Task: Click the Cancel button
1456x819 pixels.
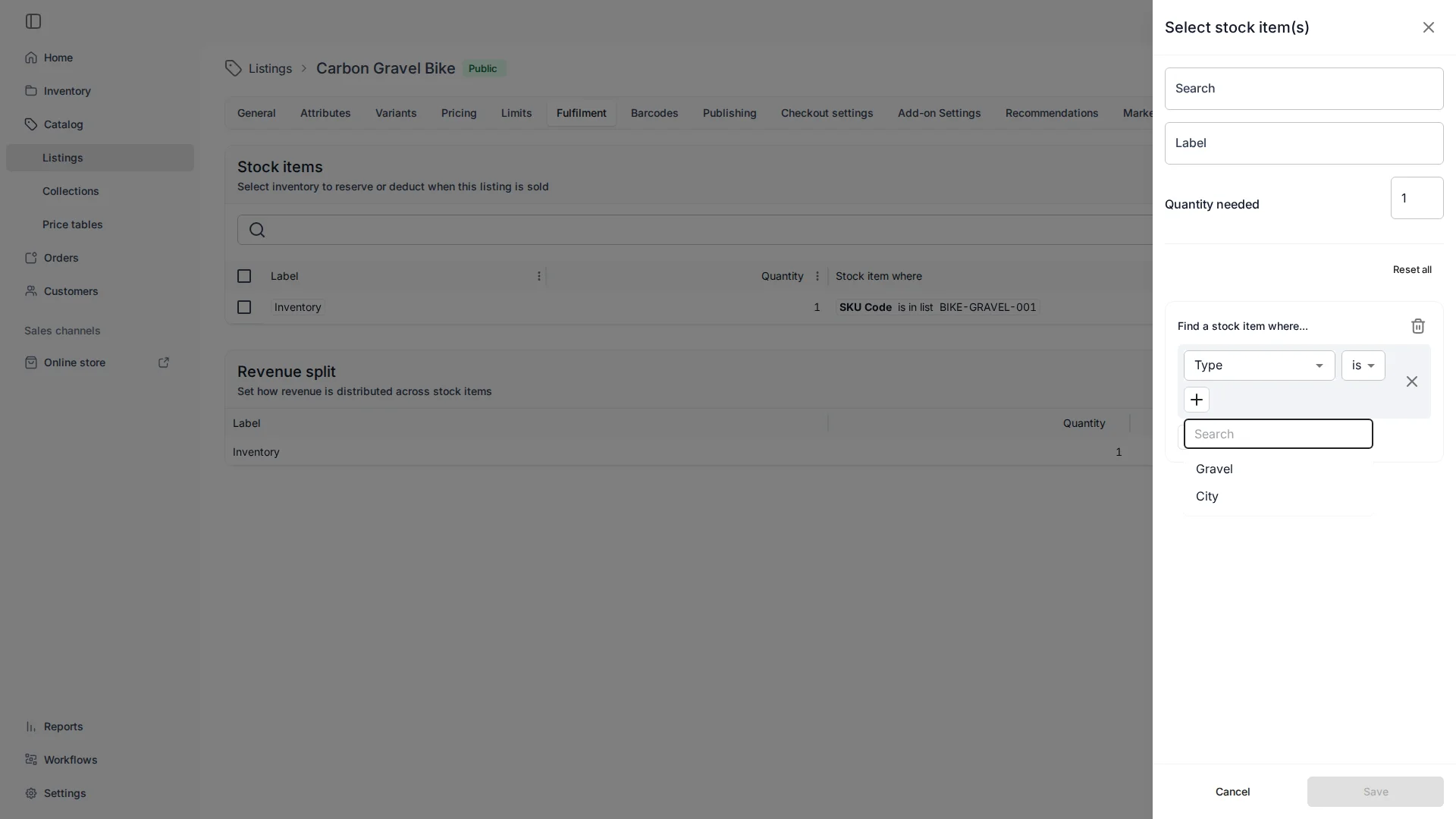Action: 1233,792
